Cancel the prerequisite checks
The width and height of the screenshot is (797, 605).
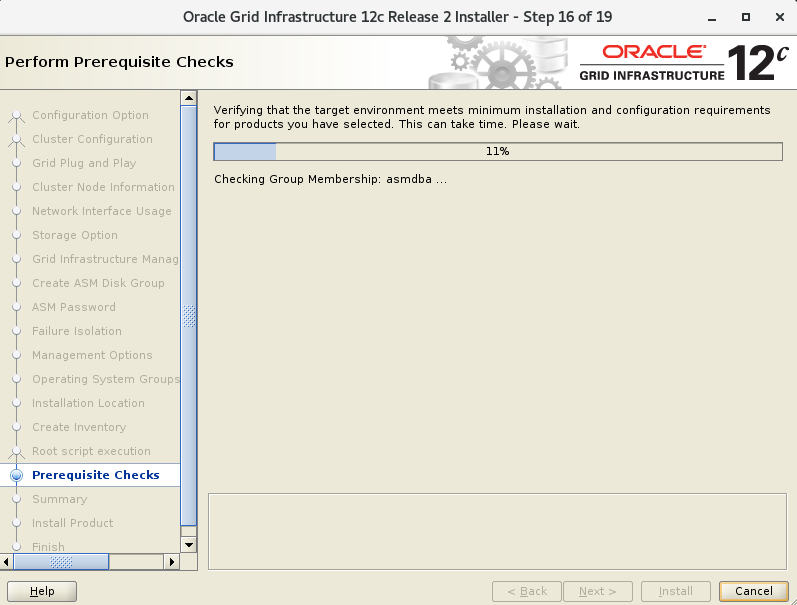754,591
